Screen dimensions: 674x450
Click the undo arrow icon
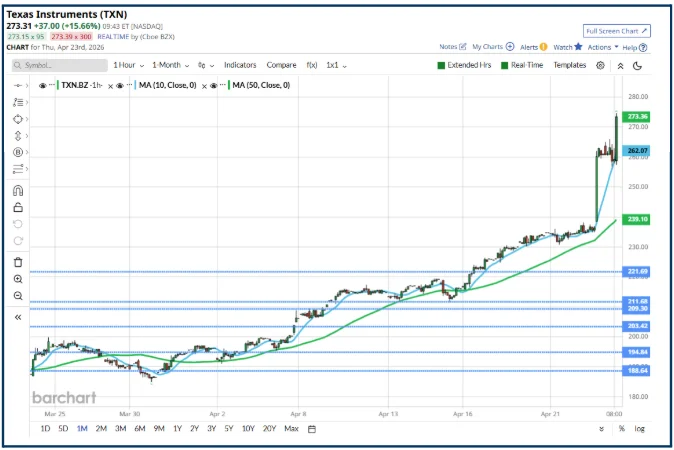[18, 224]
